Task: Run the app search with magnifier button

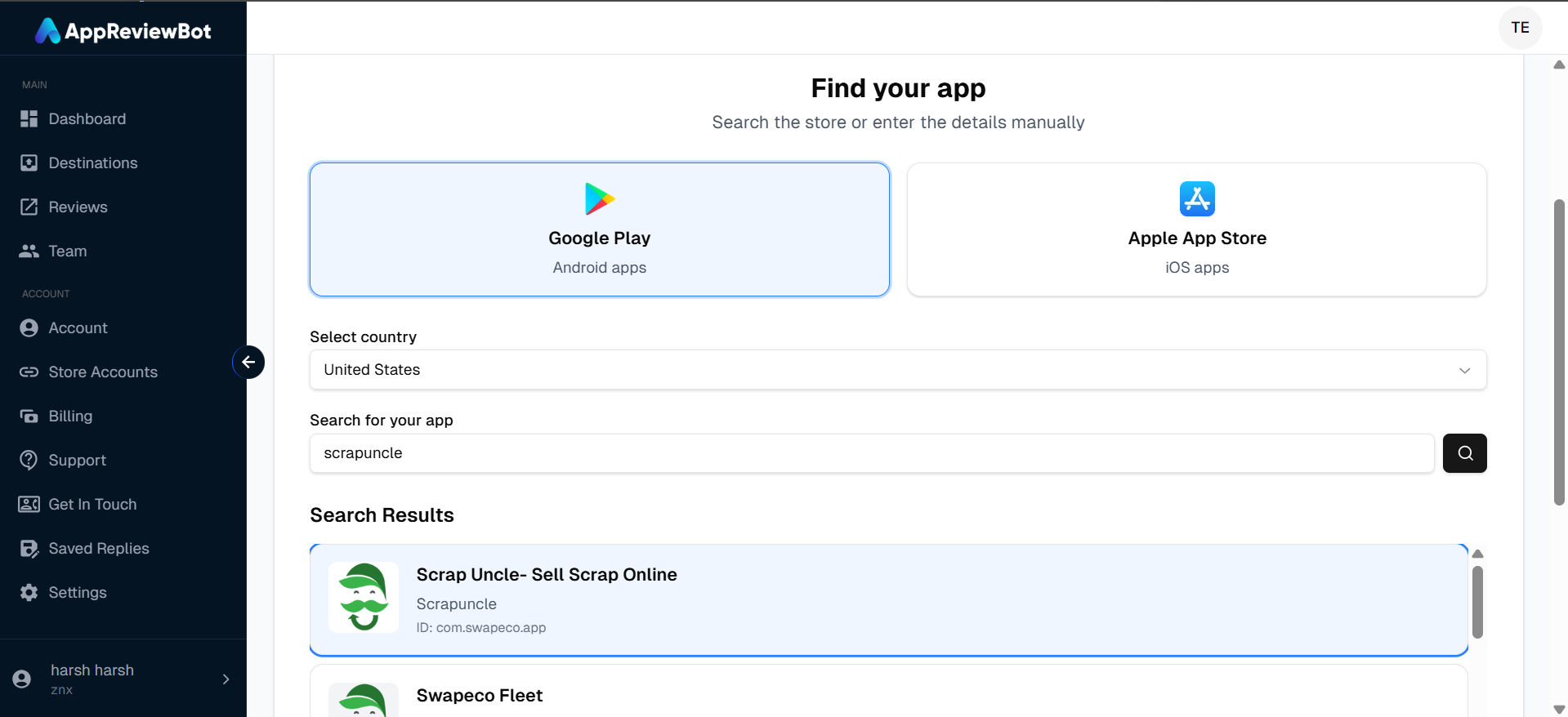Action: (x=1465, y=453)
